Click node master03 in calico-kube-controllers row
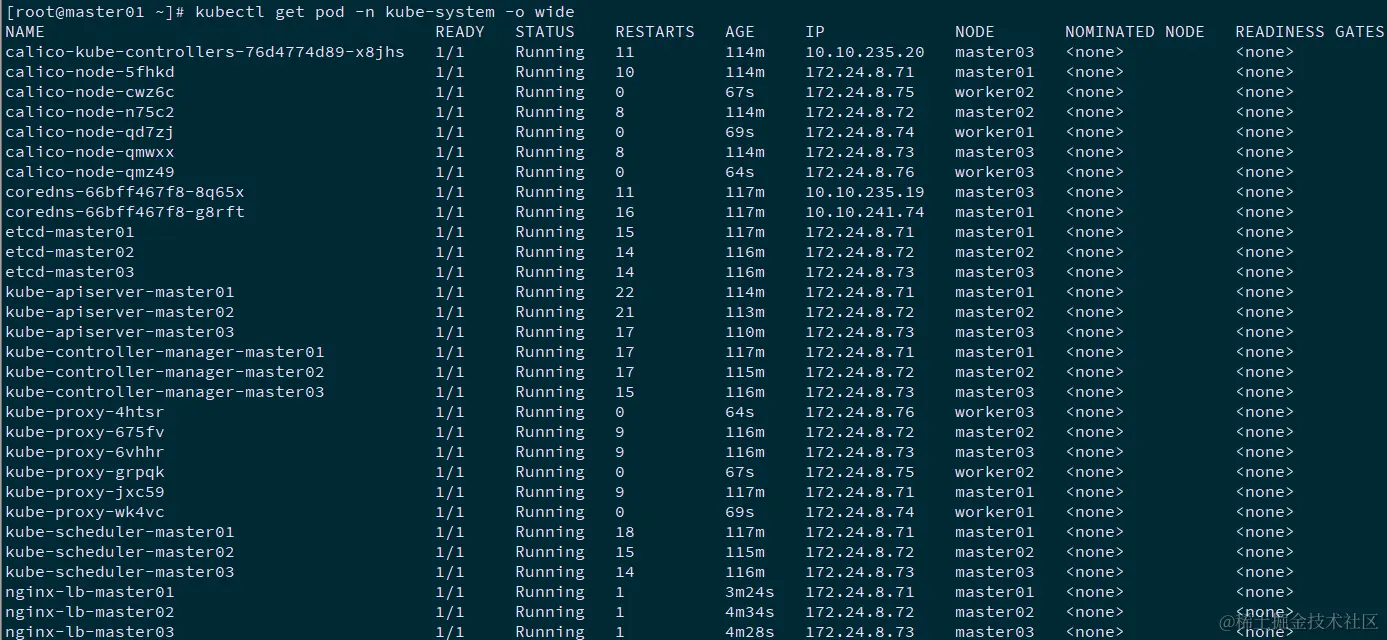This screenshot has height=640, width=1387. 995,52
